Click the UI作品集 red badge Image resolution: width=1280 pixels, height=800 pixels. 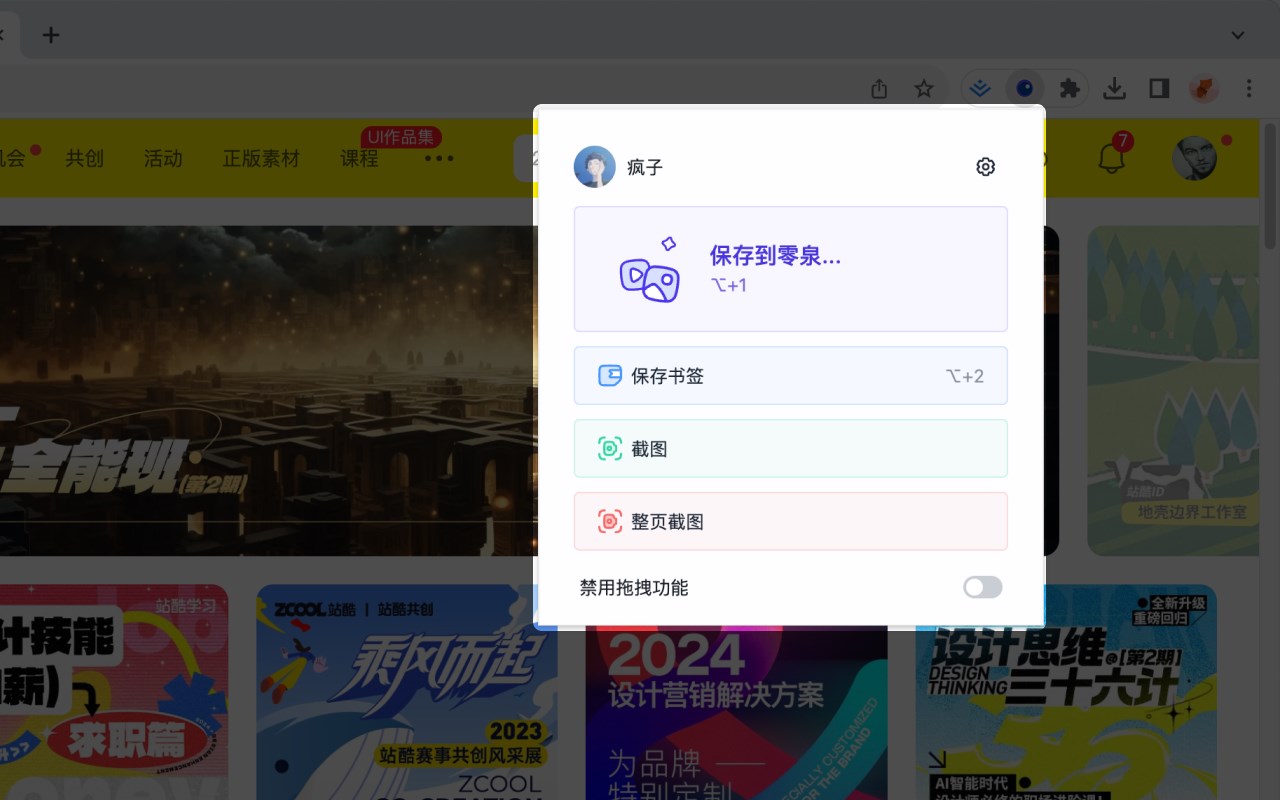pyautogui.click(x=401, y=137)
